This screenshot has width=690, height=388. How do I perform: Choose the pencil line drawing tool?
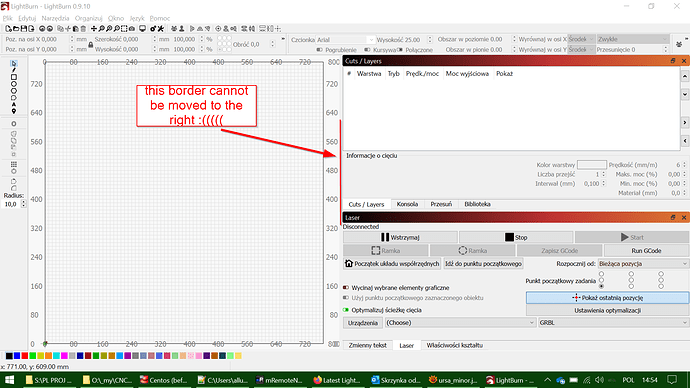click(14, 70)
